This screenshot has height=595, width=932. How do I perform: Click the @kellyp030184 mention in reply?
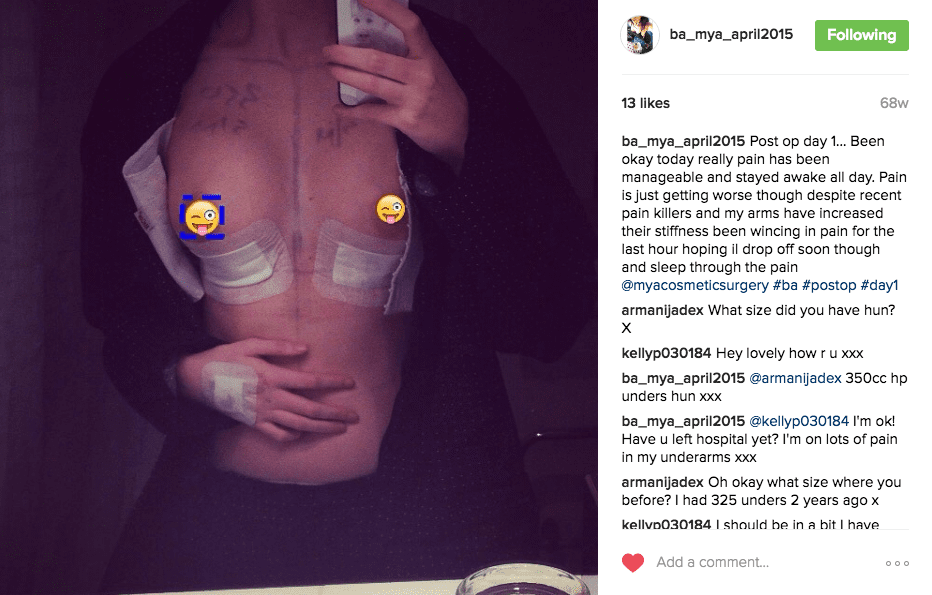point(799,421)
